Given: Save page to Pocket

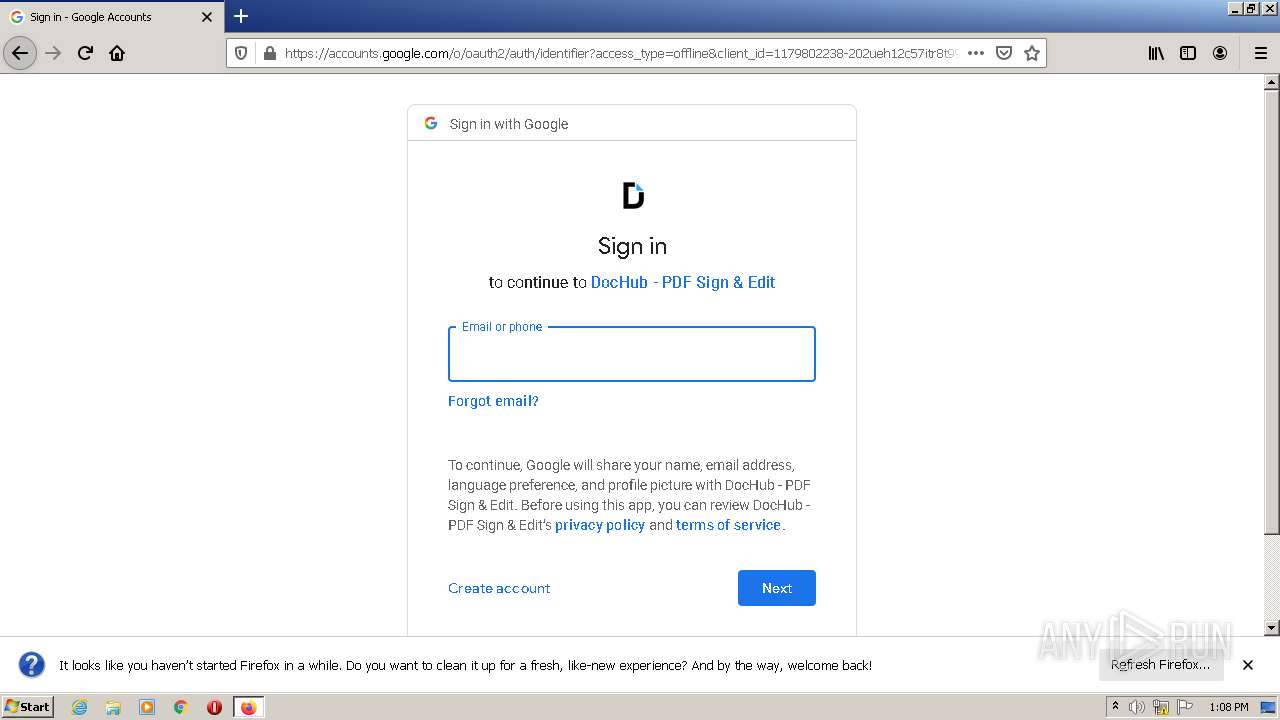Looking at the screenshot, I should [1004, 53].
